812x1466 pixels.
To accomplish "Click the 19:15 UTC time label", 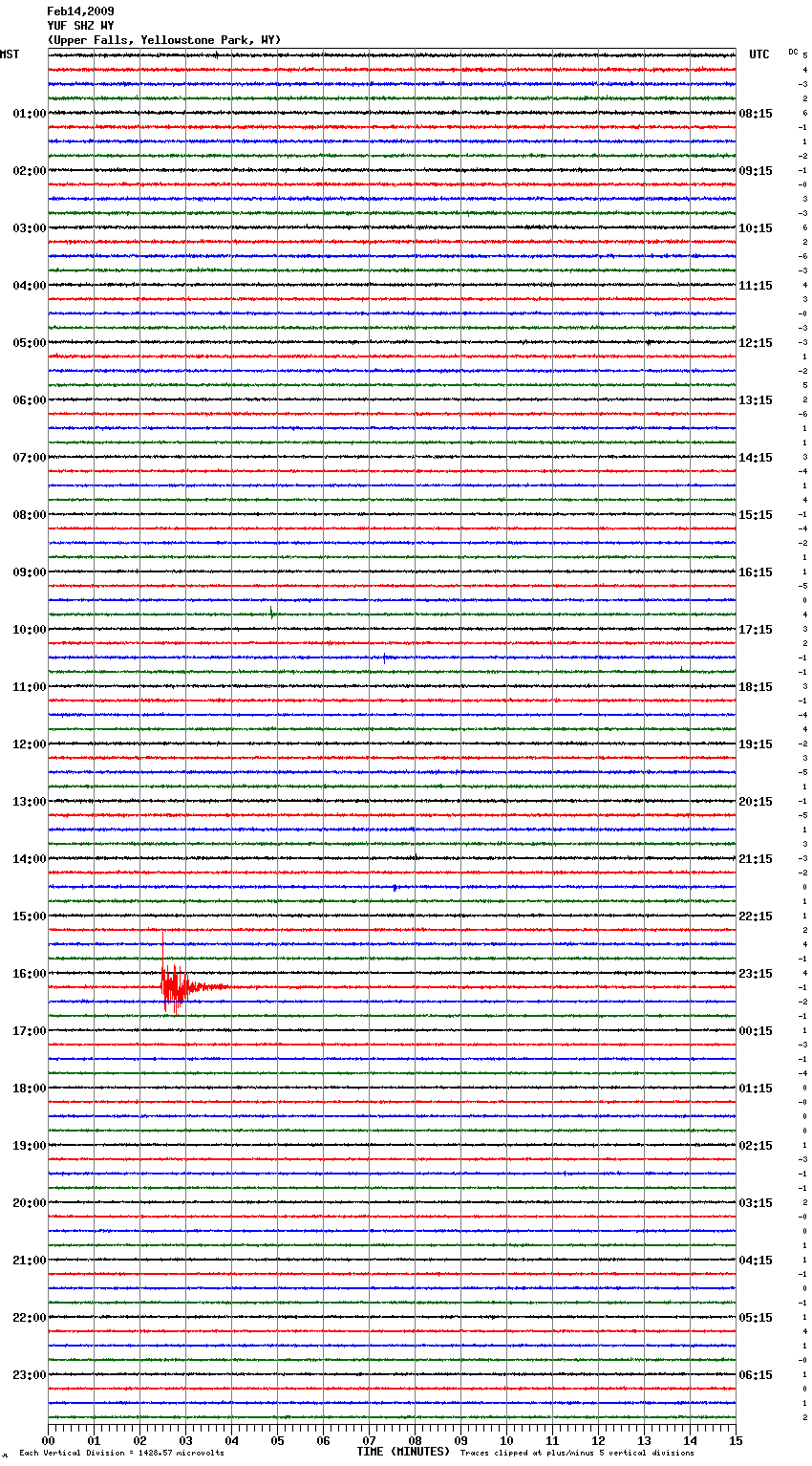I will [x=756, y=744].
